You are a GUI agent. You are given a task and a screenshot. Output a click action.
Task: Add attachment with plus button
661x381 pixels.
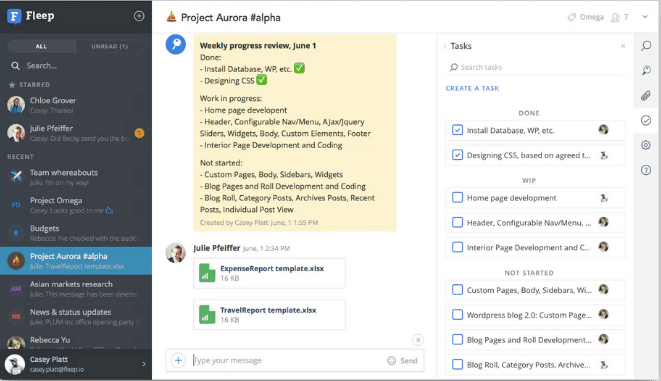(x=178, y=360)
